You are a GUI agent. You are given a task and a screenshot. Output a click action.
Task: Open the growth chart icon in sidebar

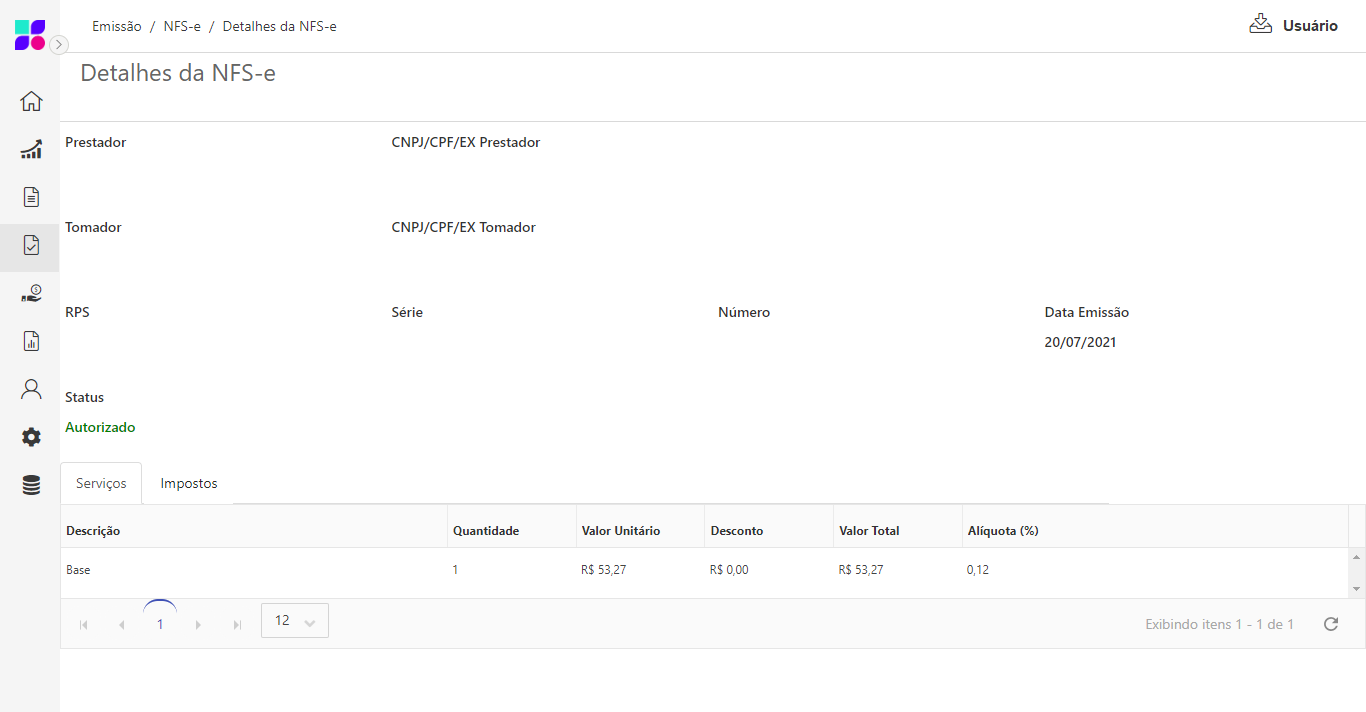31,149
